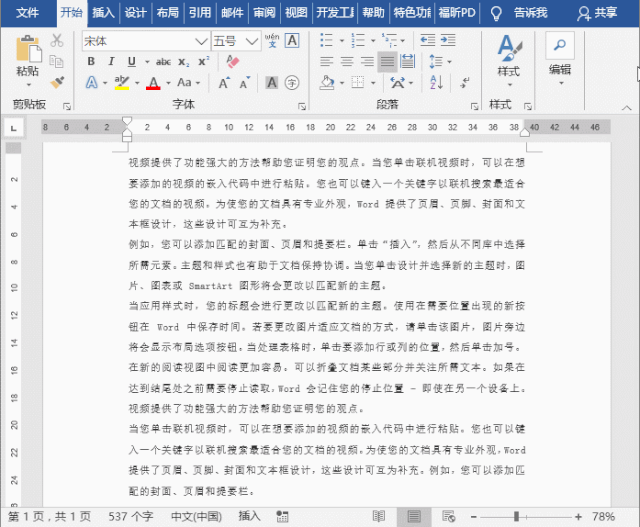Switch to References tab
This screenshot has height=527, width=640.
200,13
